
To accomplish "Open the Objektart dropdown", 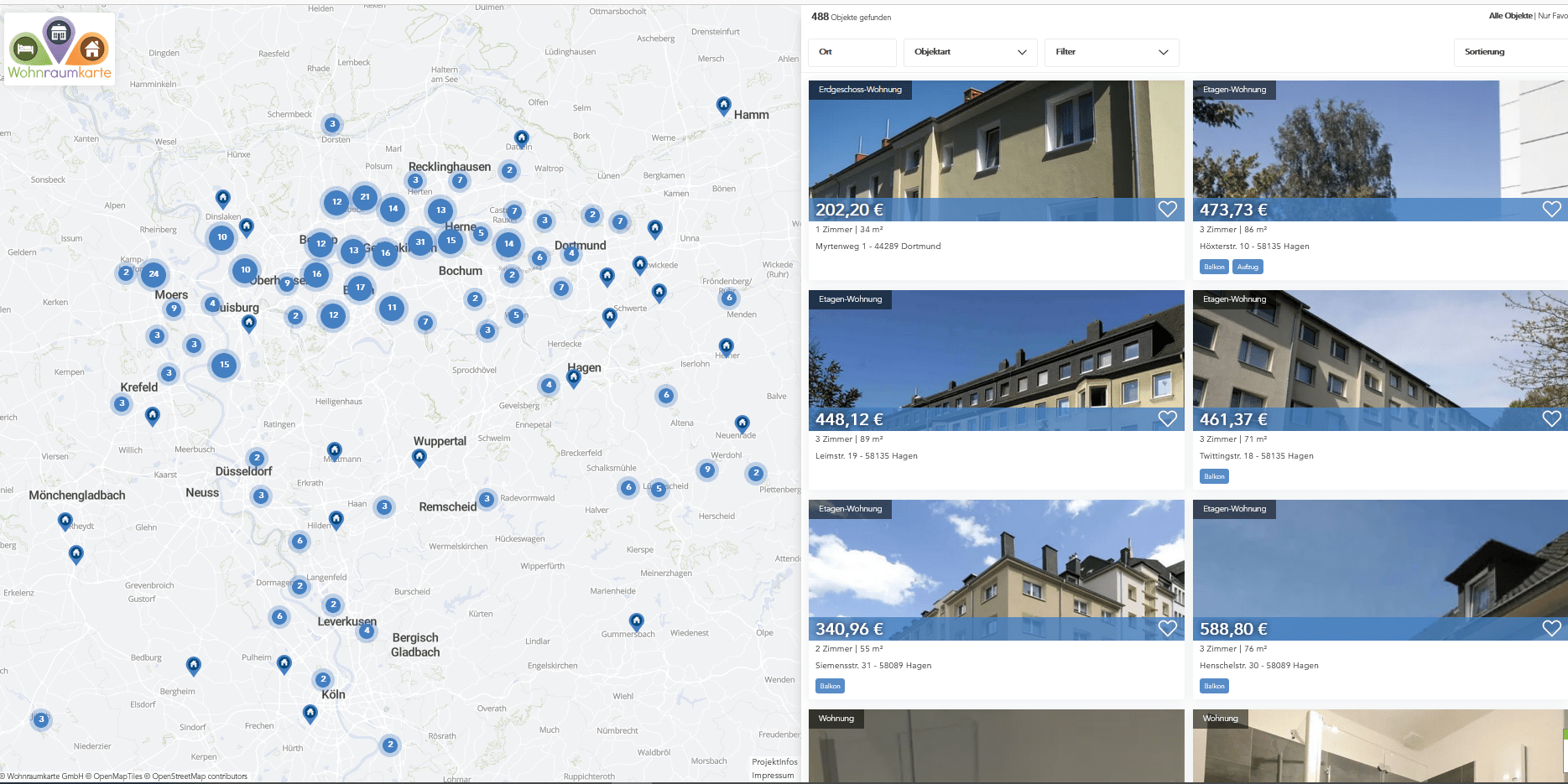I will click(970, 52).
